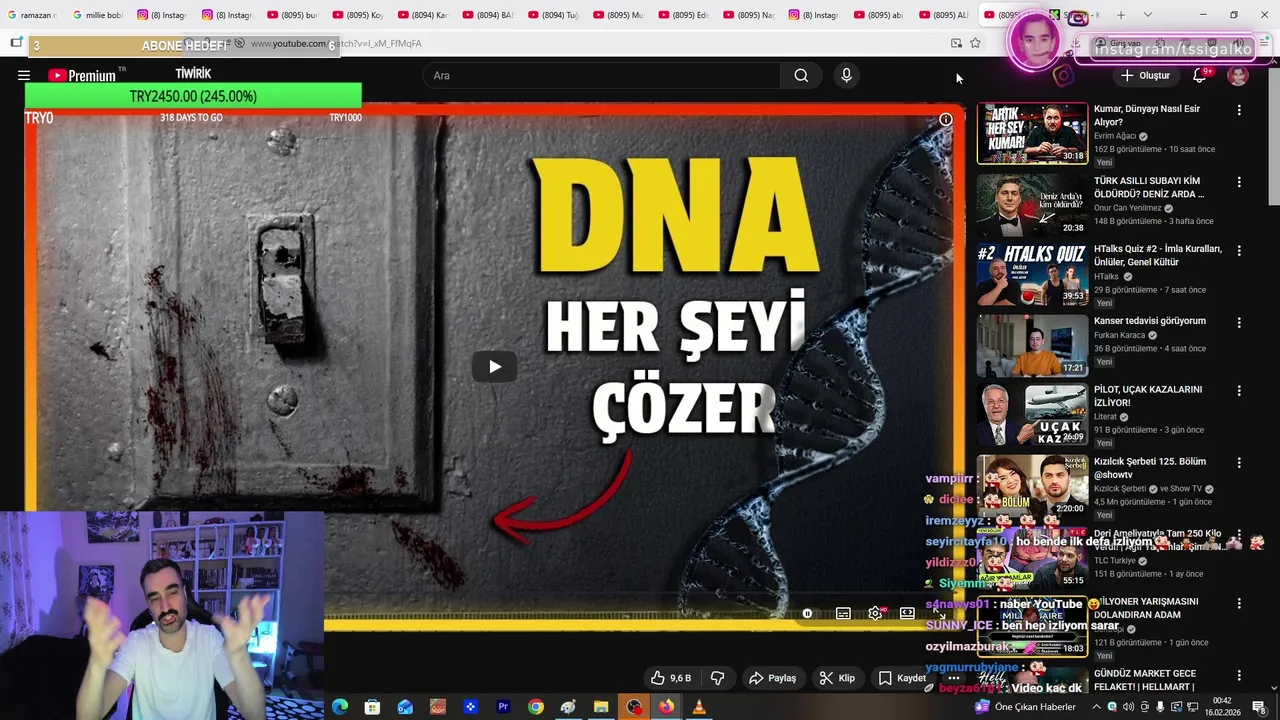Open account avatar menu in YouTube header

click(1238, 76)
